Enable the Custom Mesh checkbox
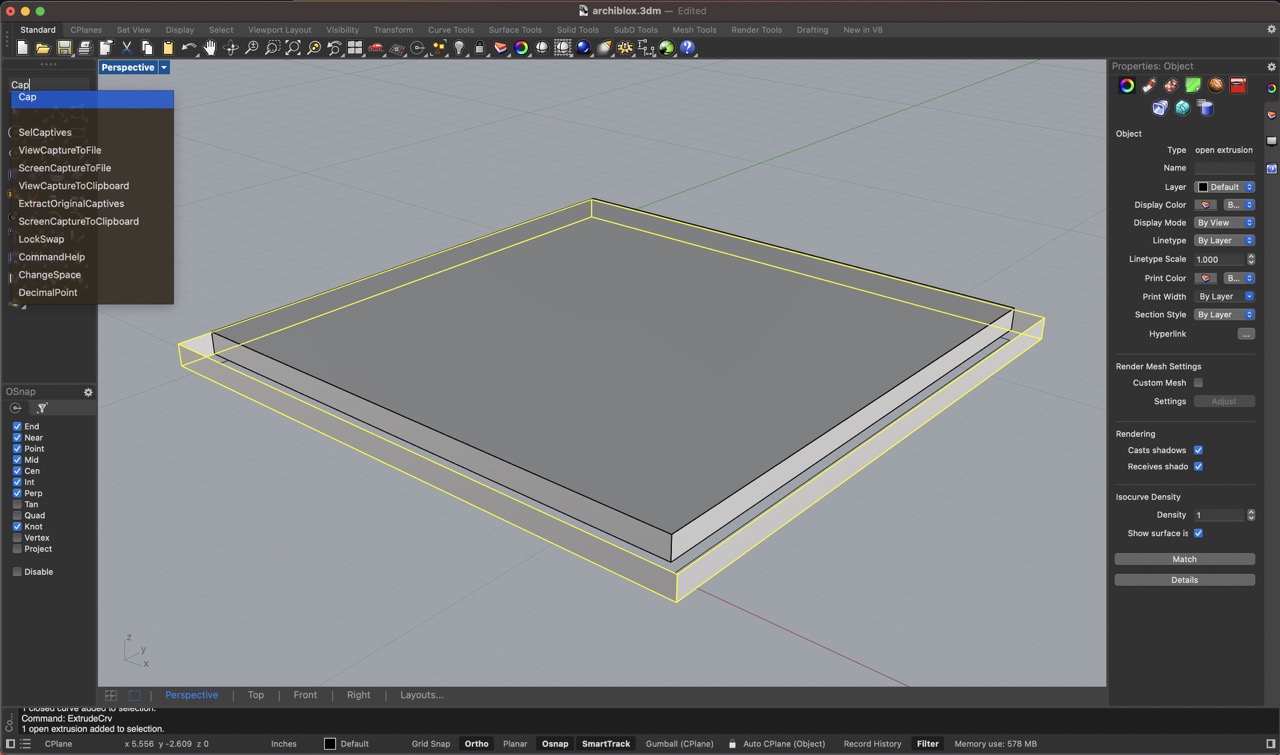This screenshot has height=755, width=1280. pos(1198,383)
